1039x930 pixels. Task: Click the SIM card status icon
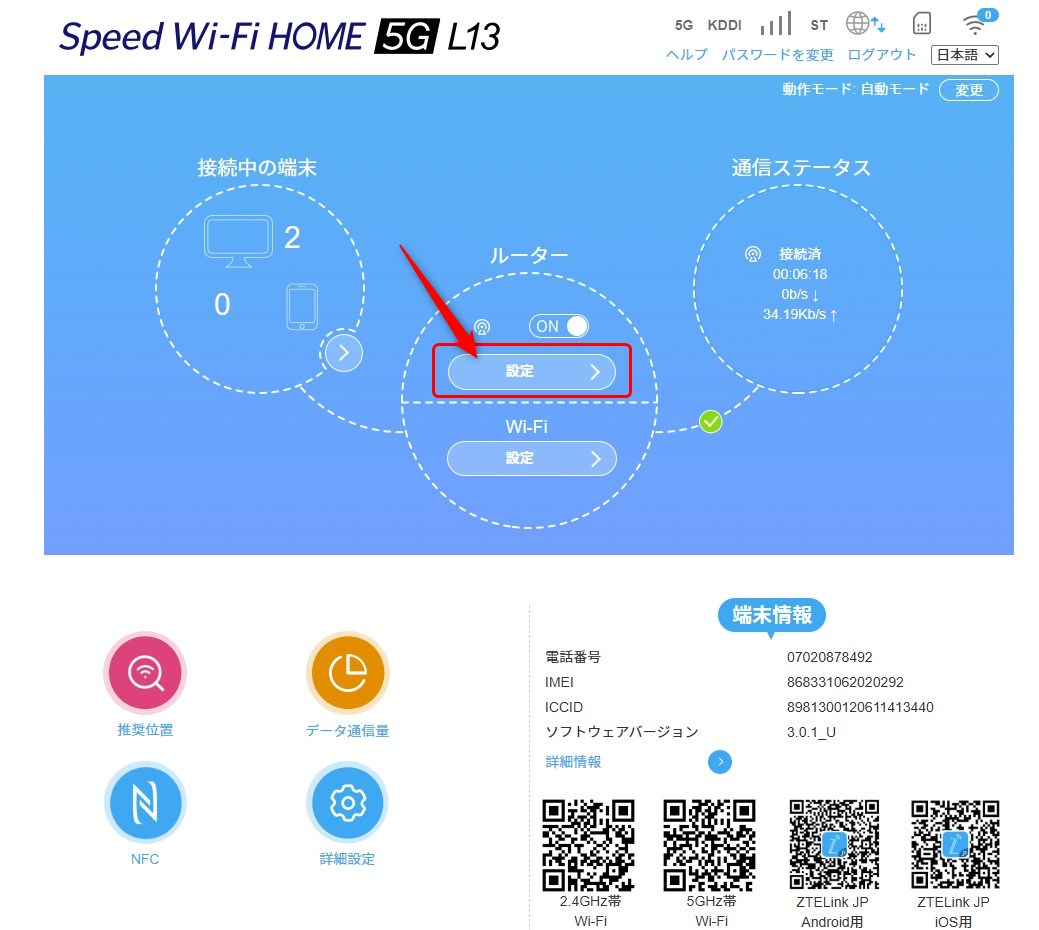(x=922, y=23)
